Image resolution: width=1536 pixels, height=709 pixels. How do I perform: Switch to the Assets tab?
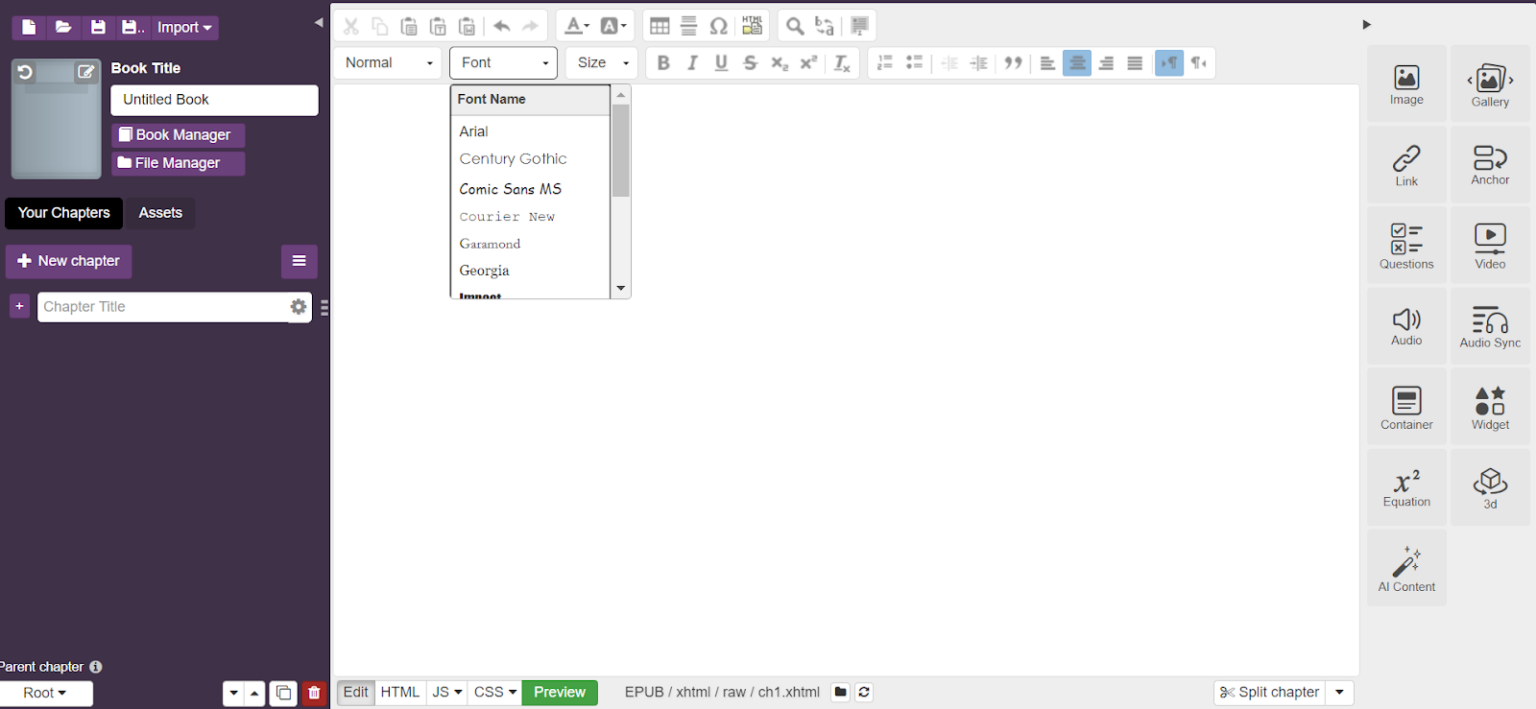point(160,213)
